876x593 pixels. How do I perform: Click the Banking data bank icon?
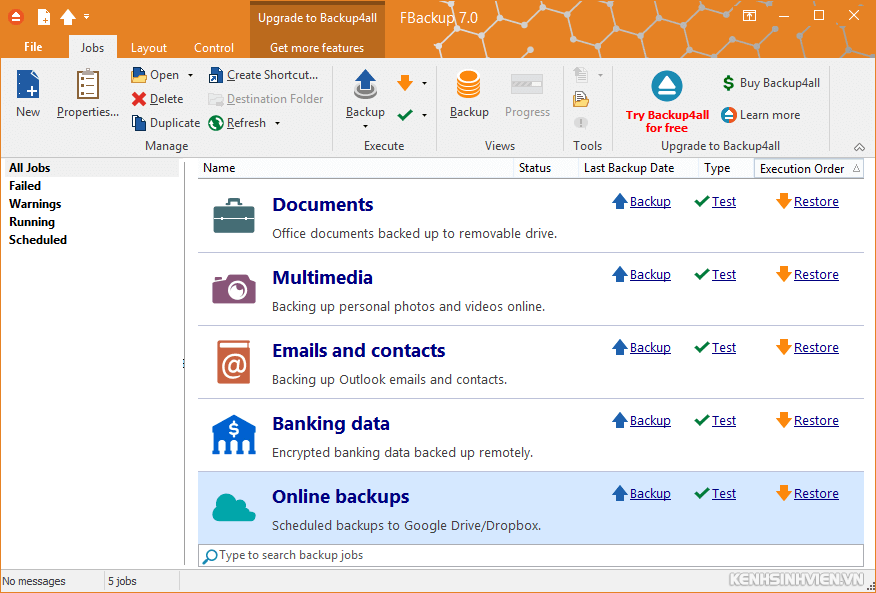pos(234,434)
